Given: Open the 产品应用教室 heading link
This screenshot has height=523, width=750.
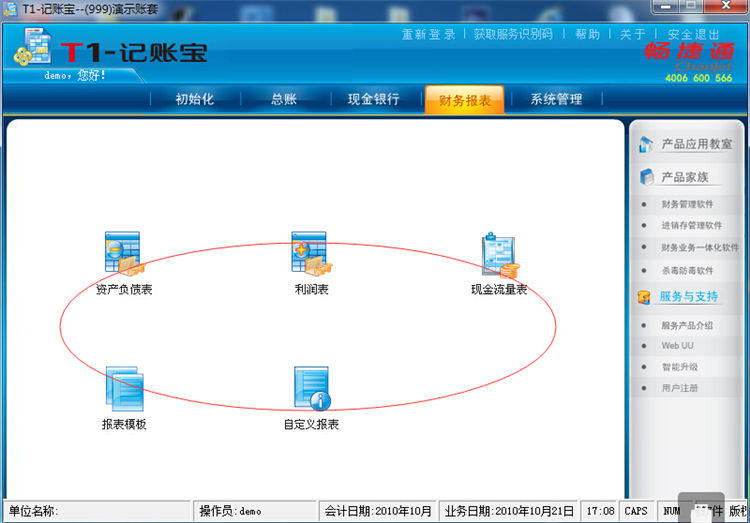Looking at the screenshot, I should click(x=696, y=144).
